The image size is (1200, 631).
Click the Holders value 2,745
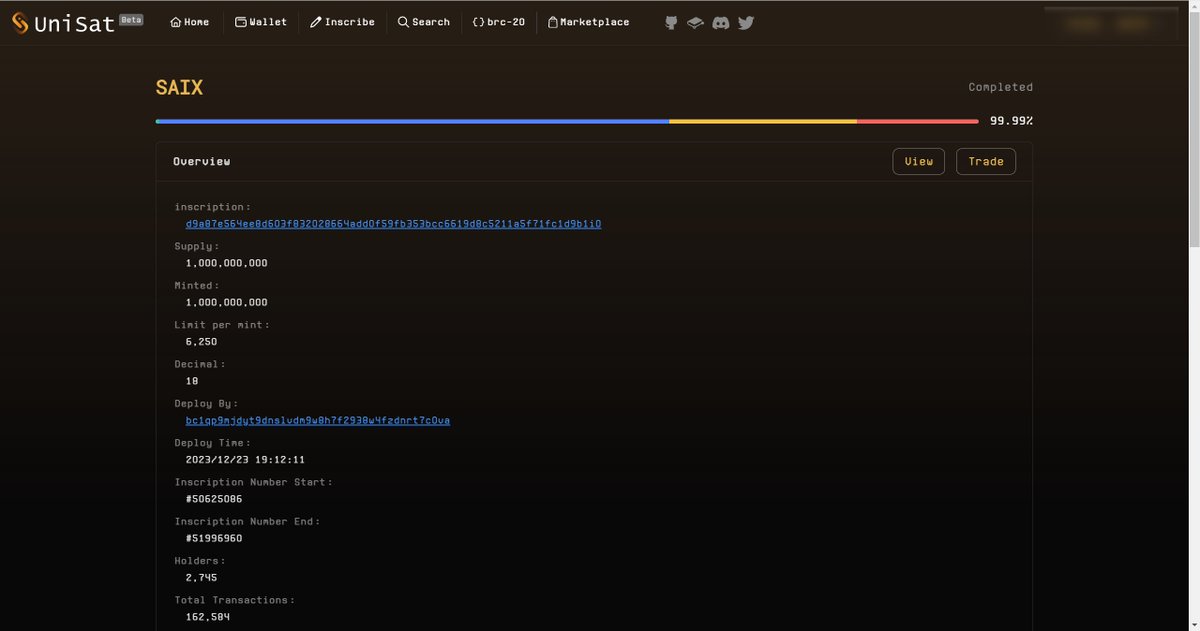click(x=201, y=578)
